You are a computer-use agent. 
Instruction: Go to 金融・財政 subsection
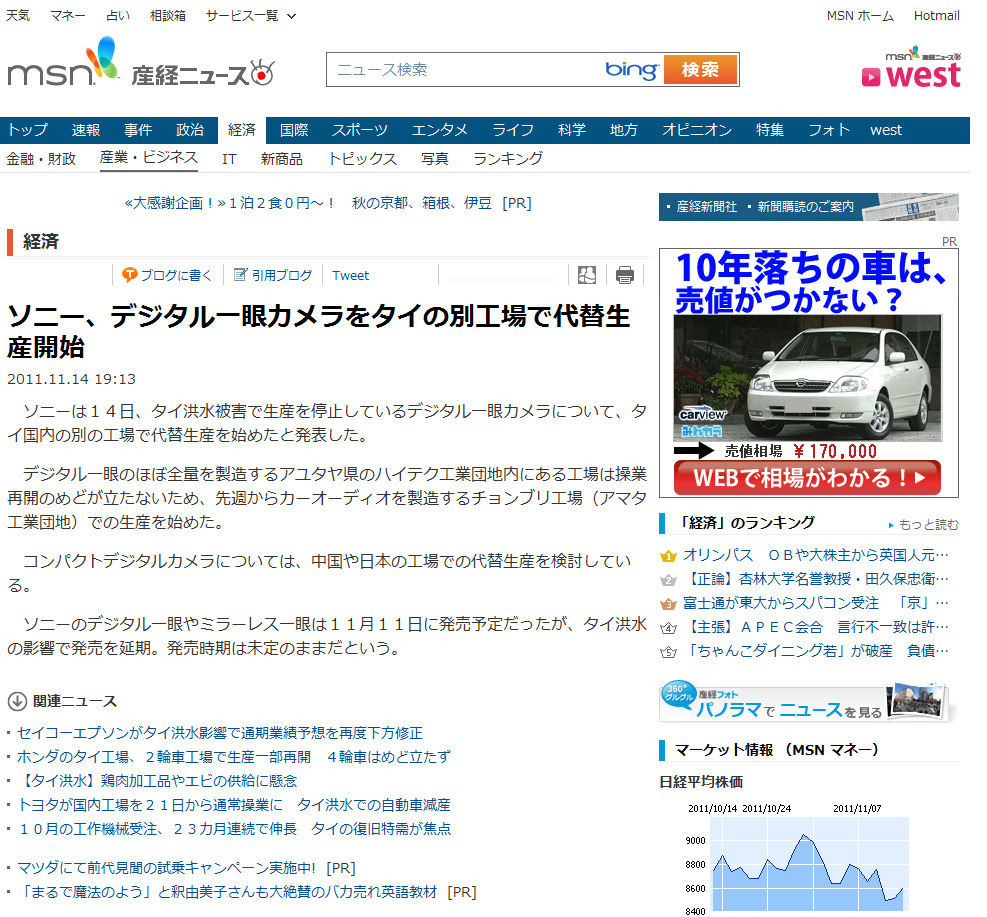[41, 159]
